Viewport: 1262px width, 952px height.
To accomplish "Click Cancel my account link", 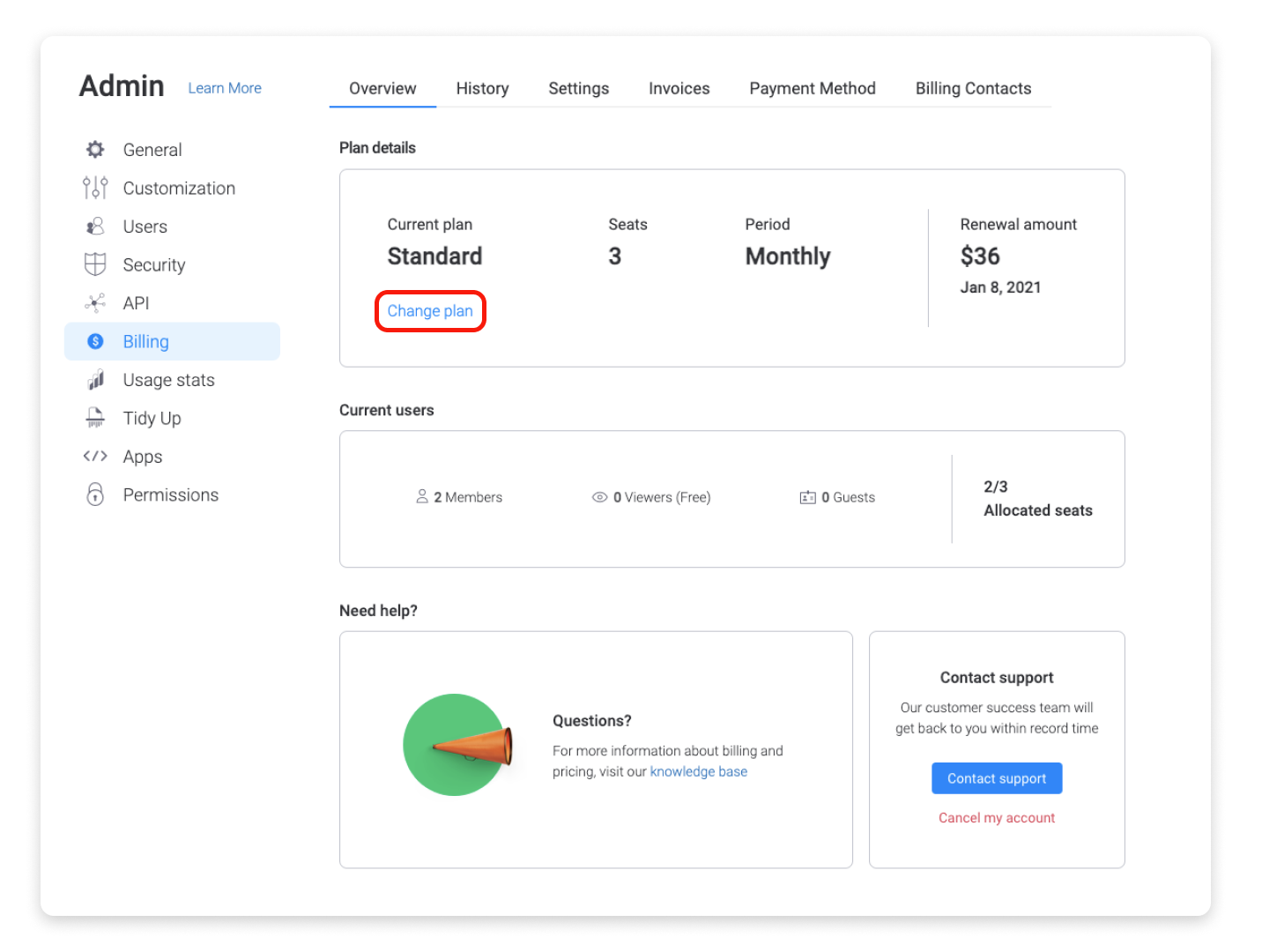I will pos(997,818).
